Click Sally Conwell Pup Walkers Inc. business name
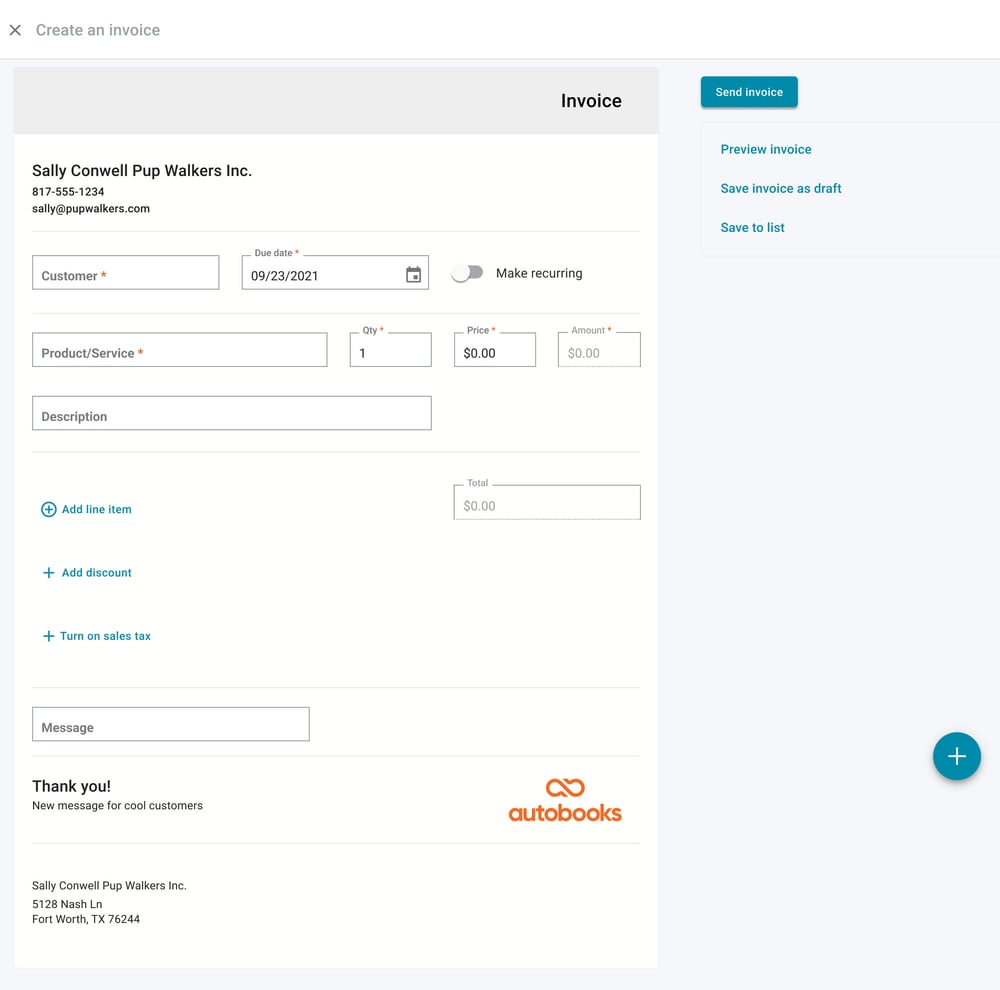Viewport: 1000px width, 990px height. pos(141,170)
